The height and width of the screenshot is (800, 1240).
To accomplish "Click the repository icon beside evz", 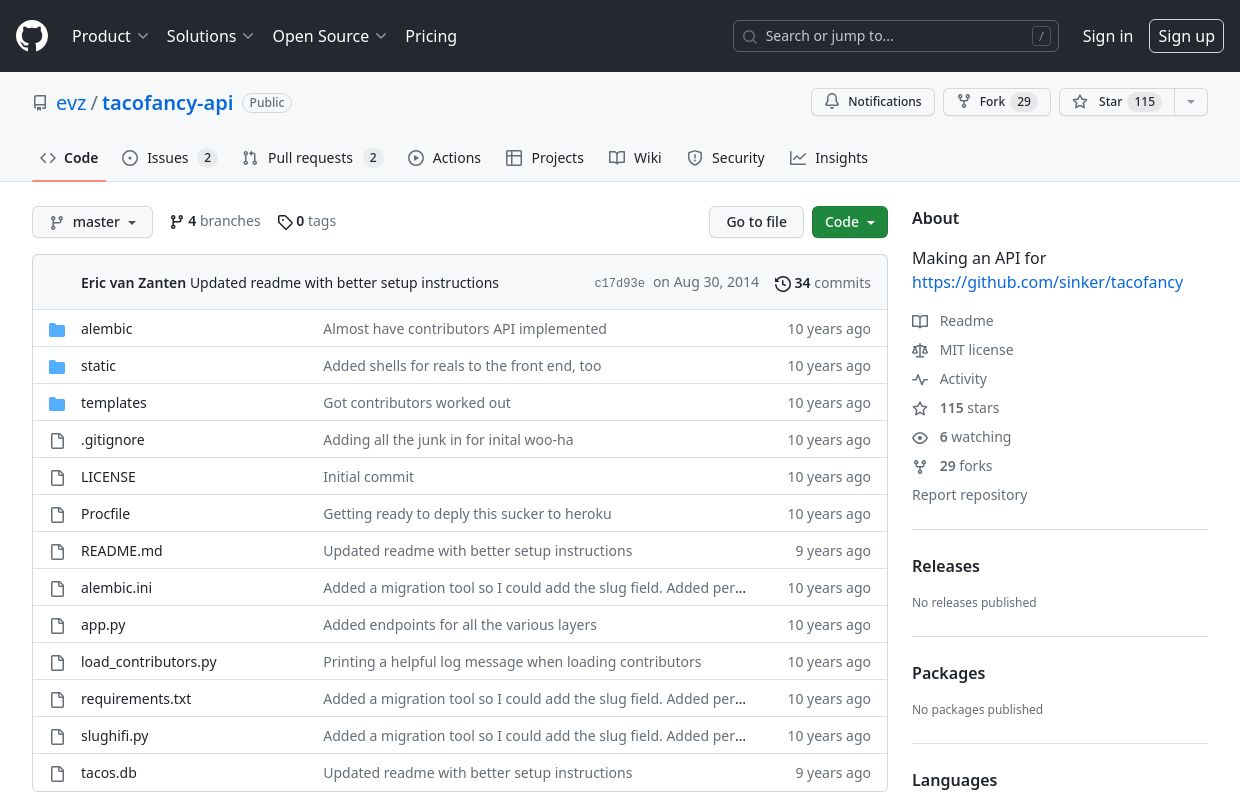I will pyautogui.click(x=40, y=103).
